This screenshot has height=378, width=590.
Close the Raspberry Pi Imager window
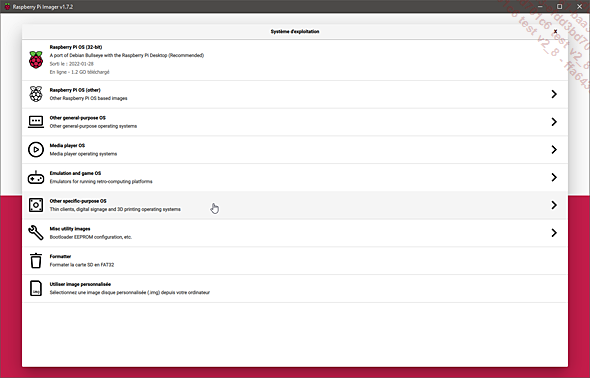tap(580, 6)
